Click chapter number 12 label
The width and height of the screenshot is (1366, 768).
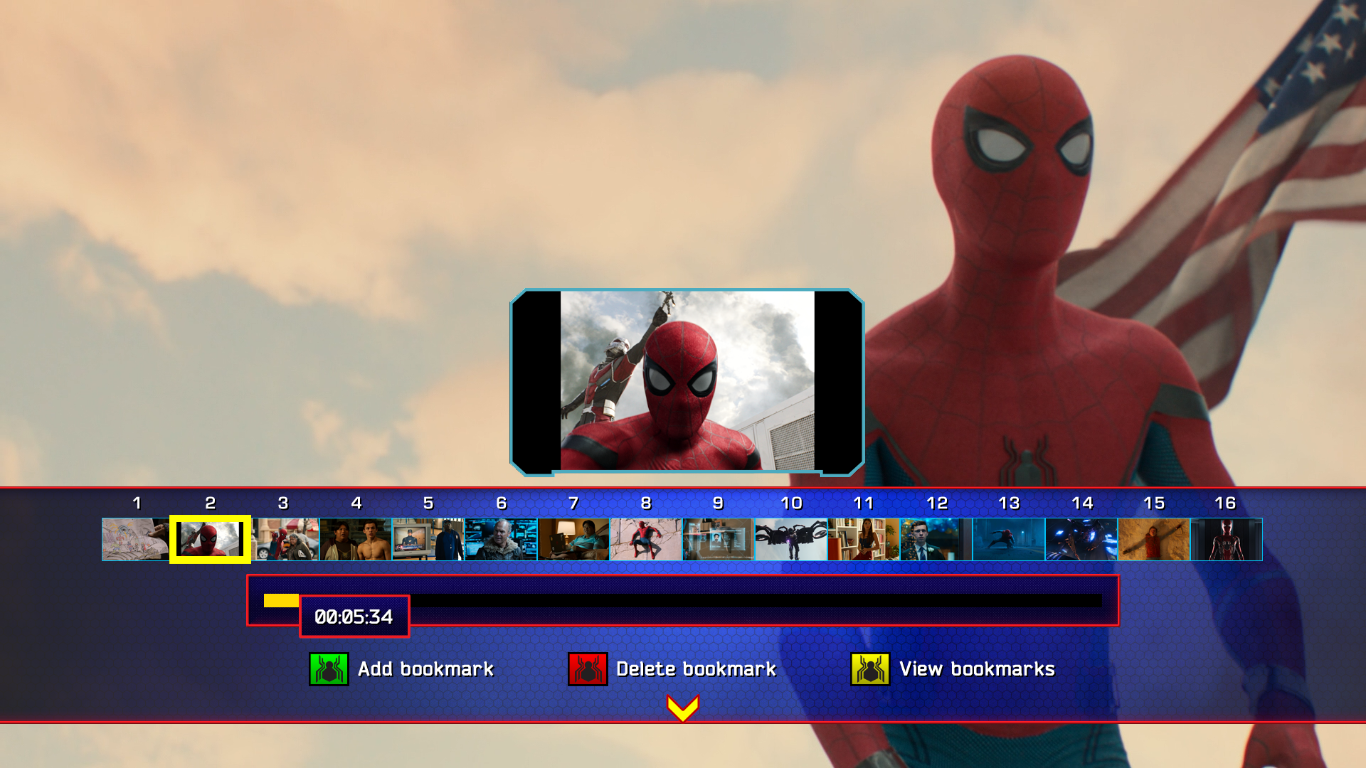coord(936,503)
